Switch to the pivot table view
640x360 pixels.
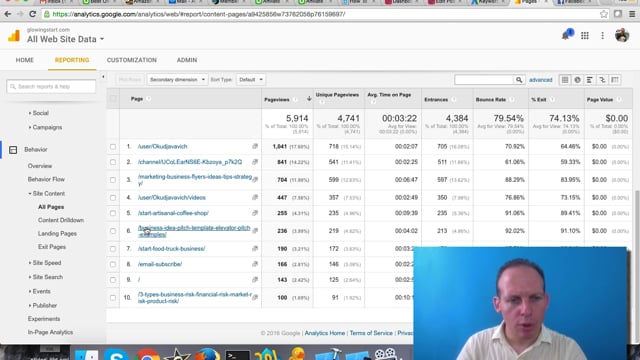pos(615,80)
